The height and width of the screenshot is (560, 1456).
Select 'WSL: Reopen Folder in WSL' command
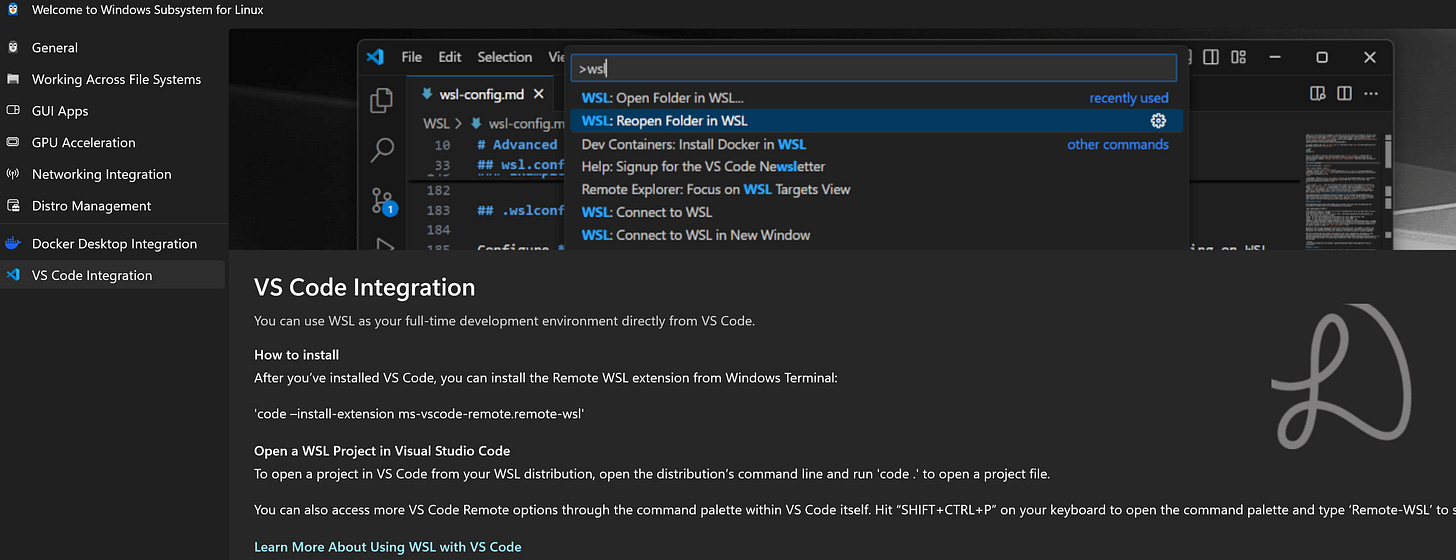[x=876, y=121]
